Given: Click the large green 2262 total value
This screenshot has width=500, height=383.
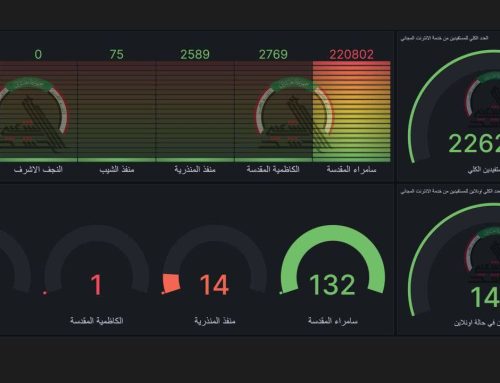Looking at the screenshot, I should 474,143.
